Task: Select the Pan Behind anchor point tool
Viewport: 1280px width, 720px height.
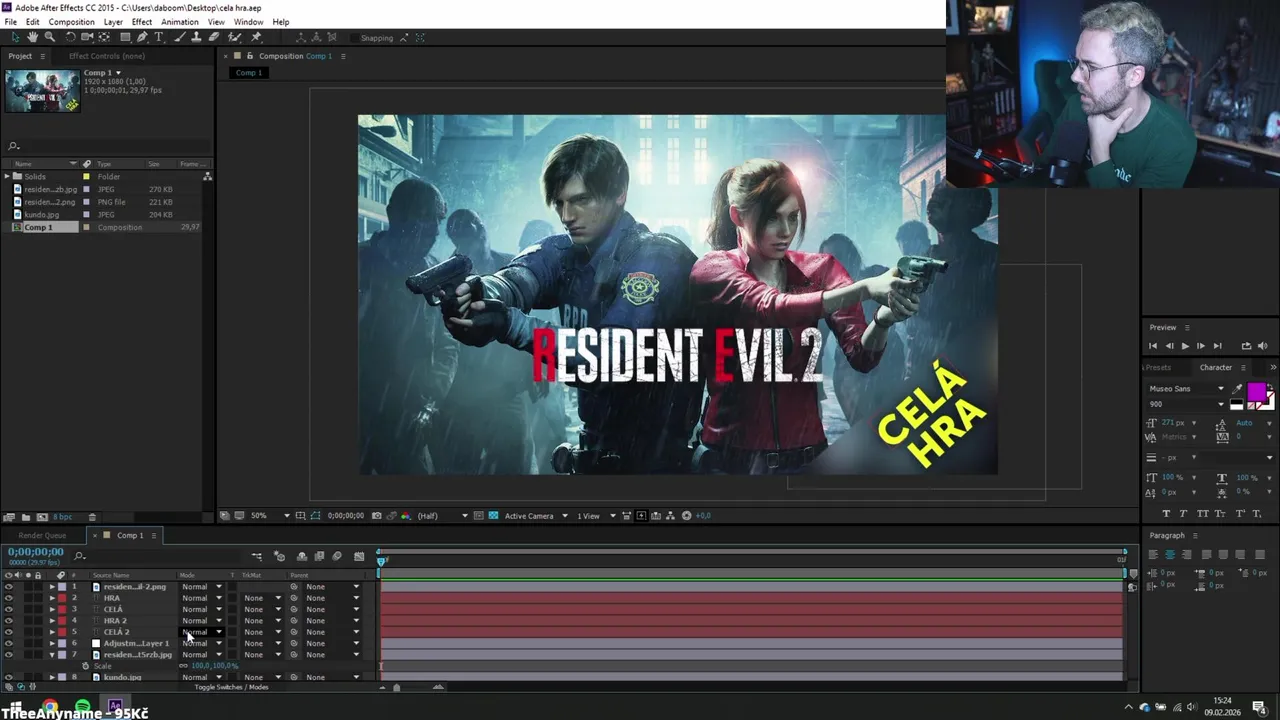Action: (x=104, y=37)
